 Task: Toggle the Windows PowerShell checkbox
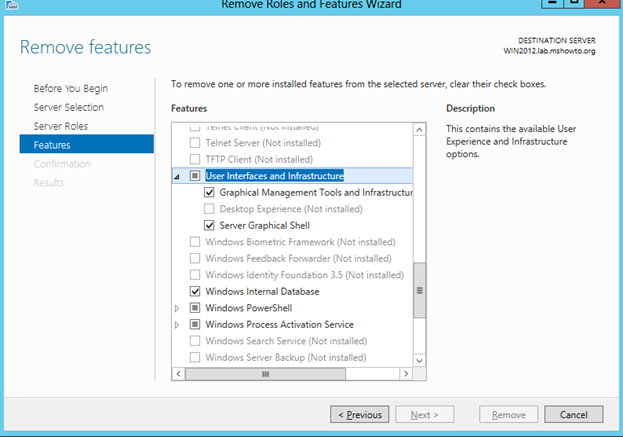(x=196, y=308)
